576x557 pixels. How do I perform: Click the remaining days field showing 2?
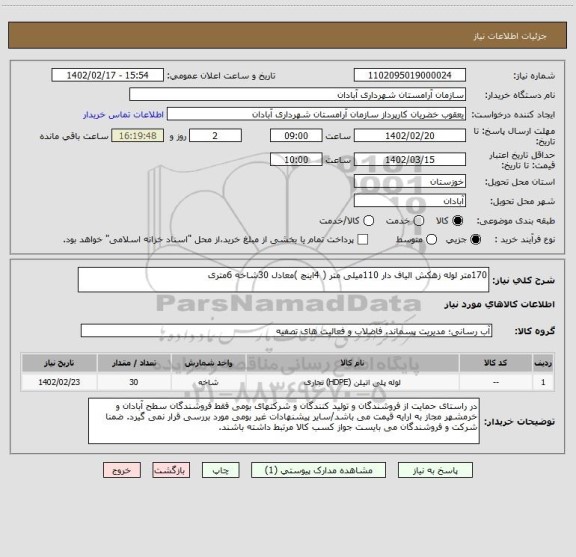click(215, 136)
